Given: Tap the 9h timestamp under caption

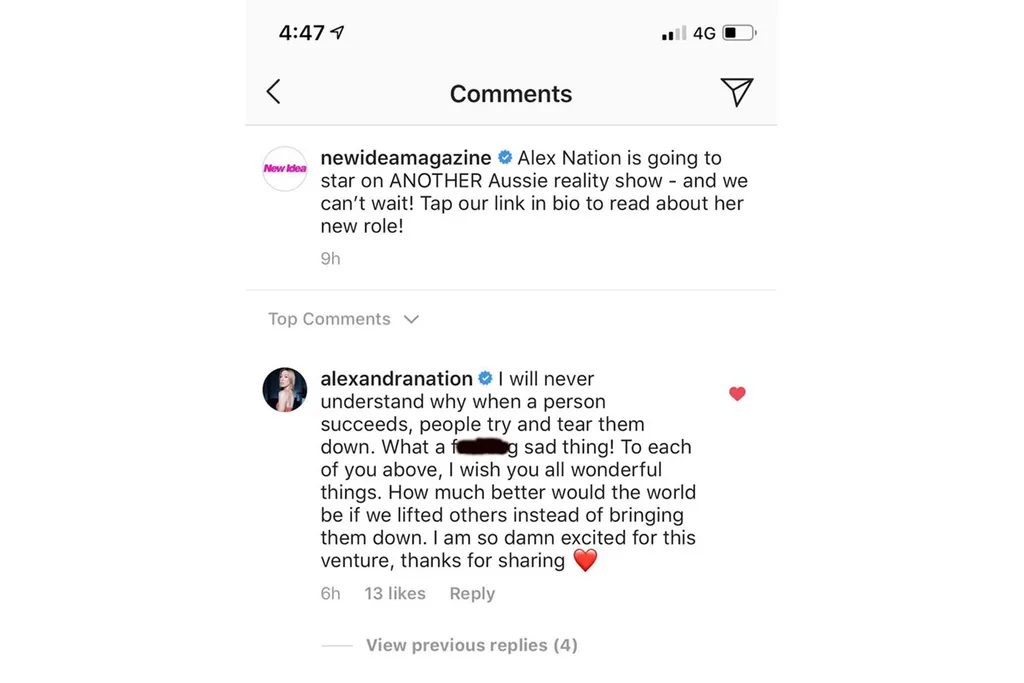Looking at the screenshot, I should (330, 258).
